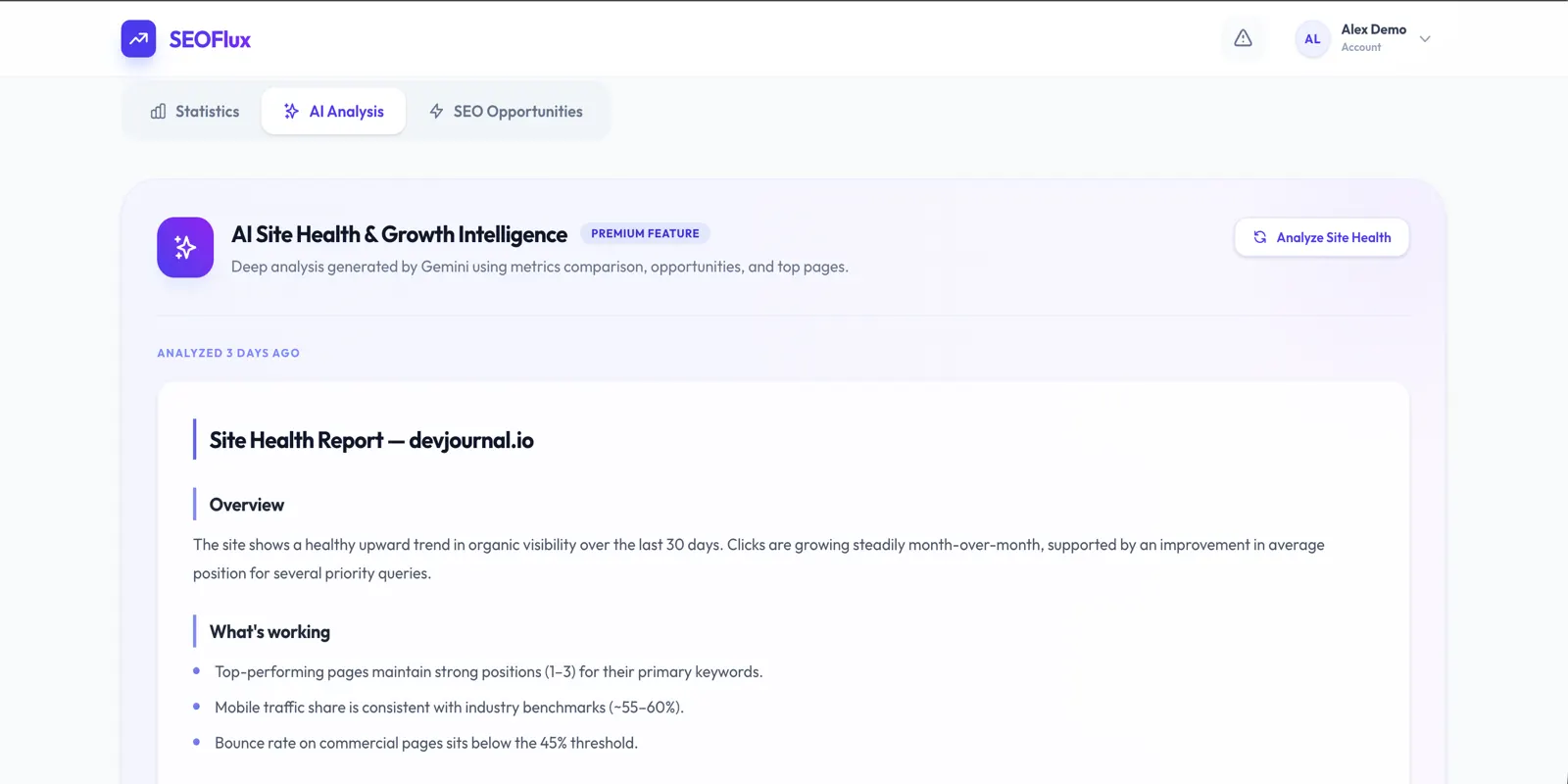Image resolution: width=1568 pixels, height=784 pixels.
Task: Click the SEOFlux trending arrow logo icon
Action: pyautogui.click(x=138, y=39)
